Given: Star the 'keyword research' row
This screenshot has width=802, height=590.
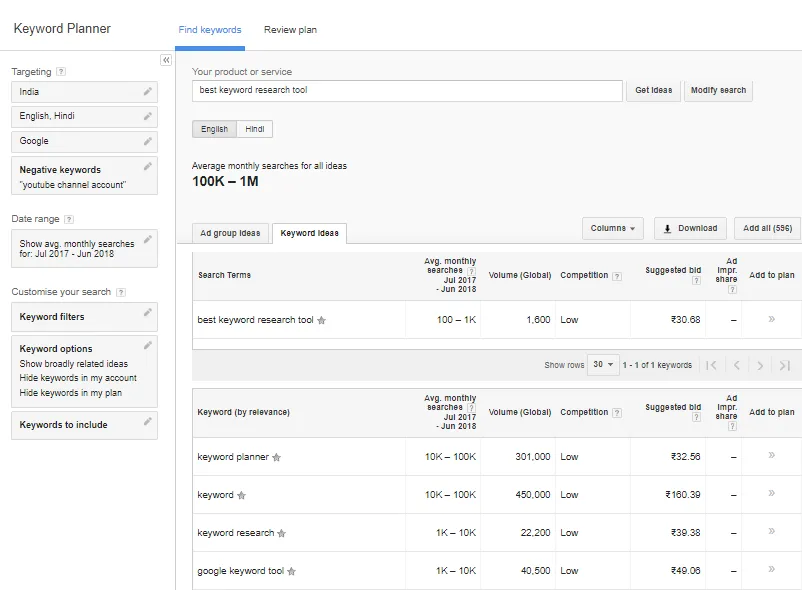Looking at the screenshot, I should pos(281,533).
